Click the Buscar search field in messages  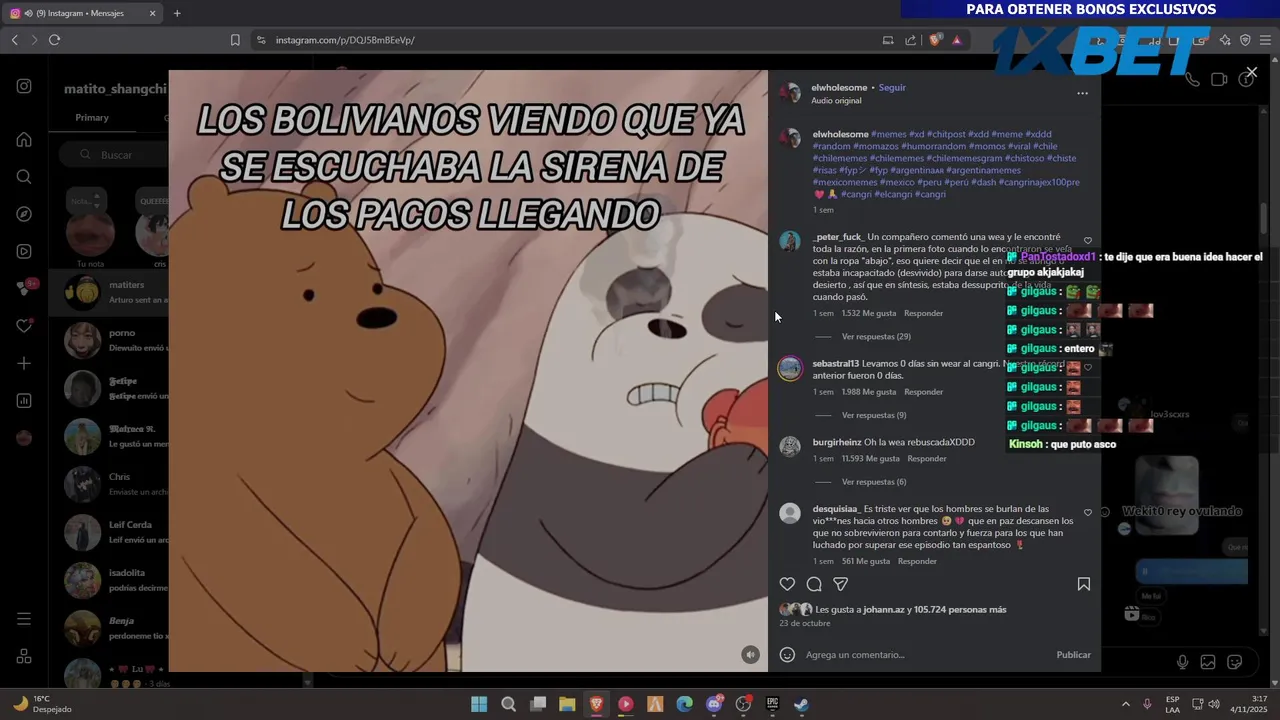point(115,155)
